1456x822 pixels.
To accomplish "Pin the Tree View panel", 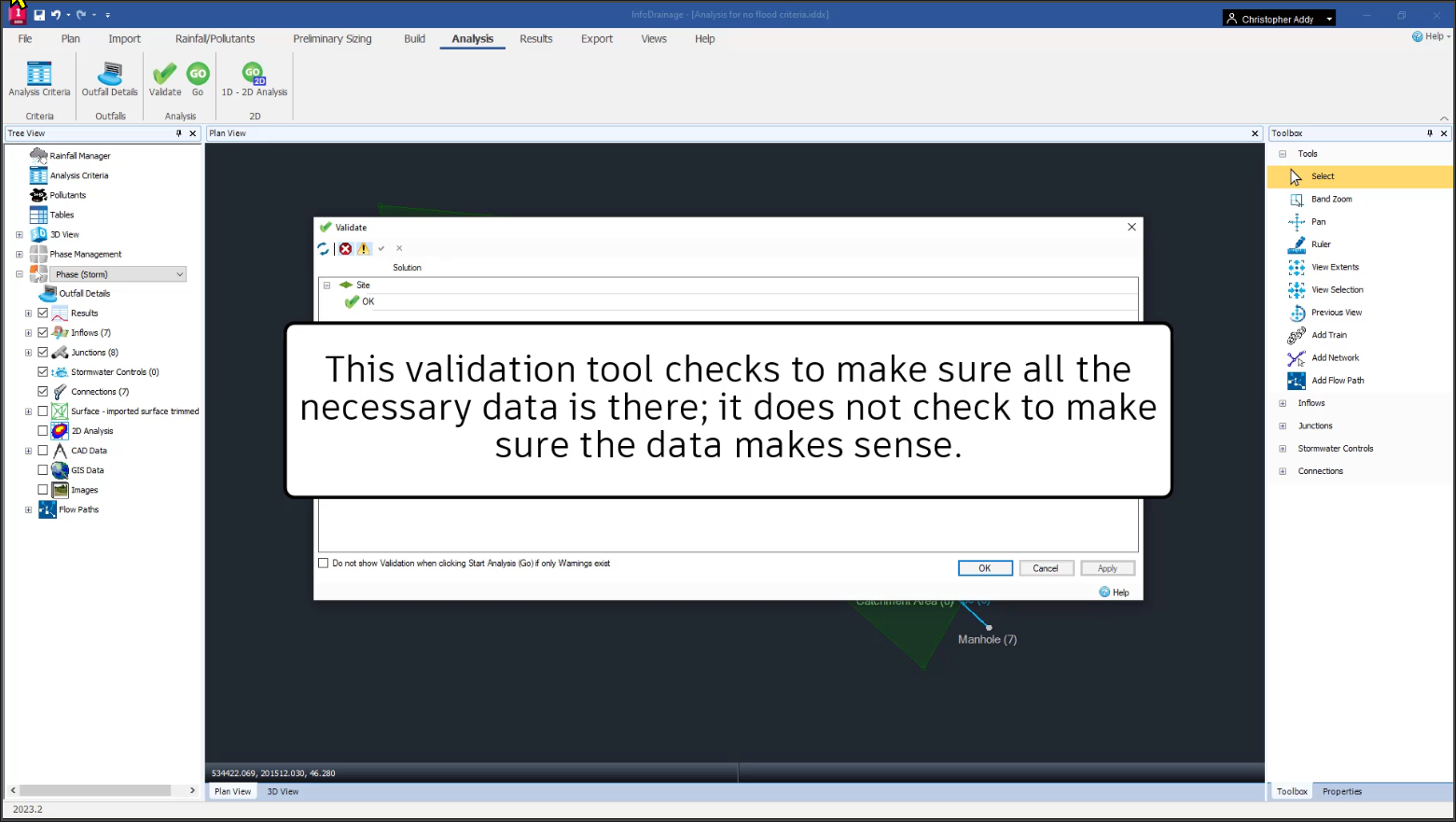I will (x=179, y=133).
